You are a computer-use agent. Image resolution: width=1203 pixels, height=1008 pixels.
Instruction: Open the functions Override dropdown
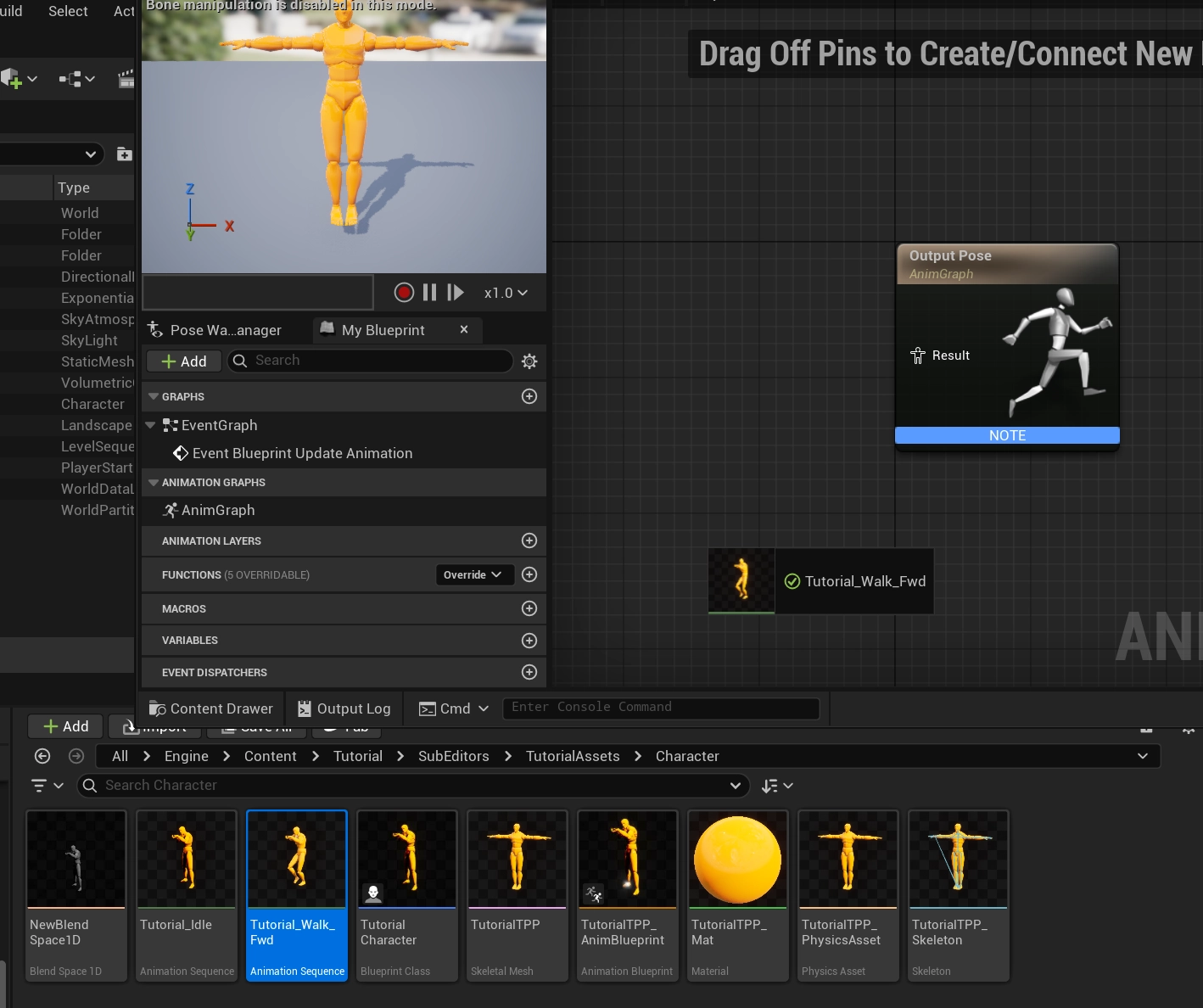pos(473,574)
